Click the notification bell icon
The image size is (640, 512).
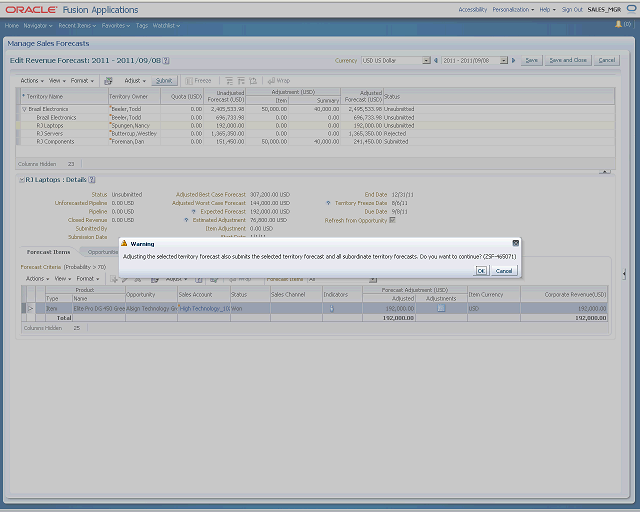(618, 24)
